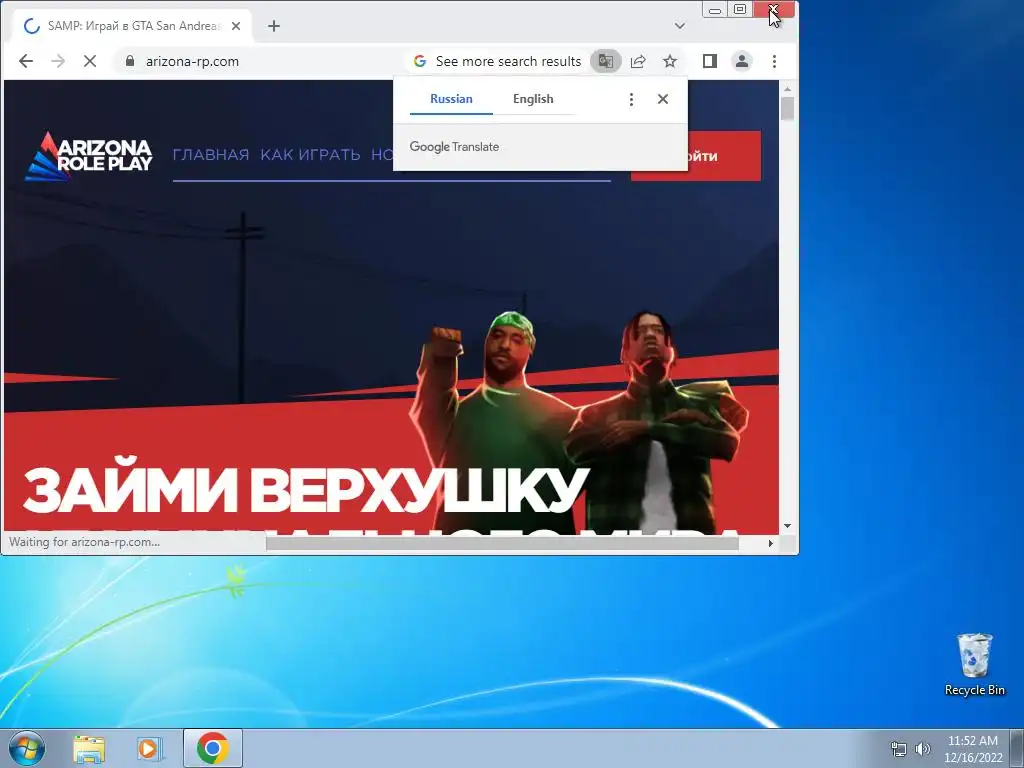This screenshot has height=768, width=1024.
Task: Open the Chrome profile avatar
Action: [742, 61]
